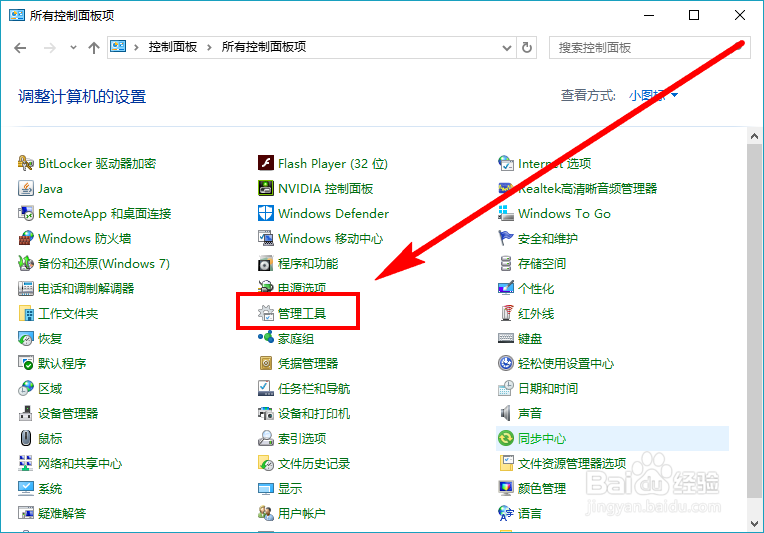
Task: Click the Windows 防火墙 brick wall icon
Action: coord(25,238)
